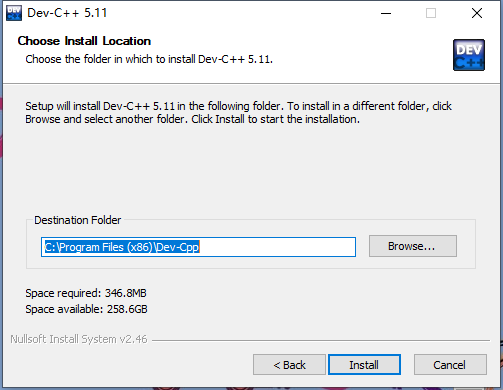
Task: Click the Space available: 258.6GB text
Action: tap(86, 309)
